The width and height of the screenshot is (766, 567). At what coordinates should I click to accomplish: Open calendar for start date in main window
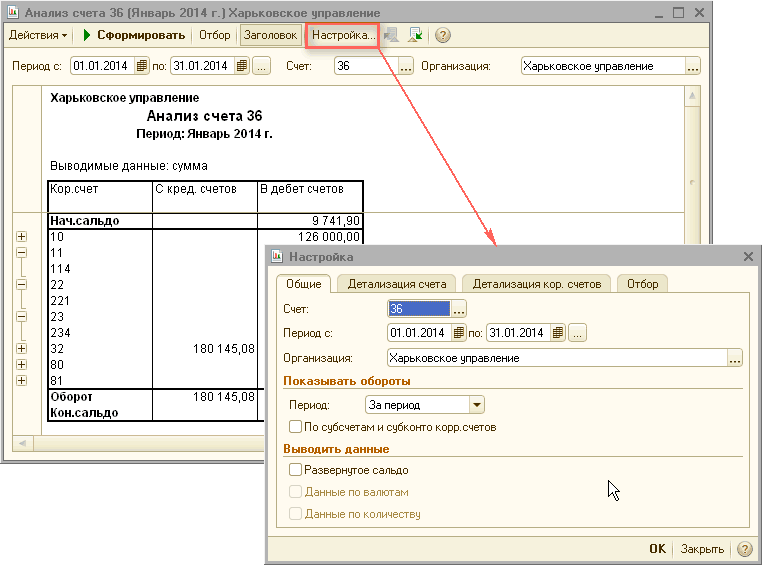[x=142, y=66]
